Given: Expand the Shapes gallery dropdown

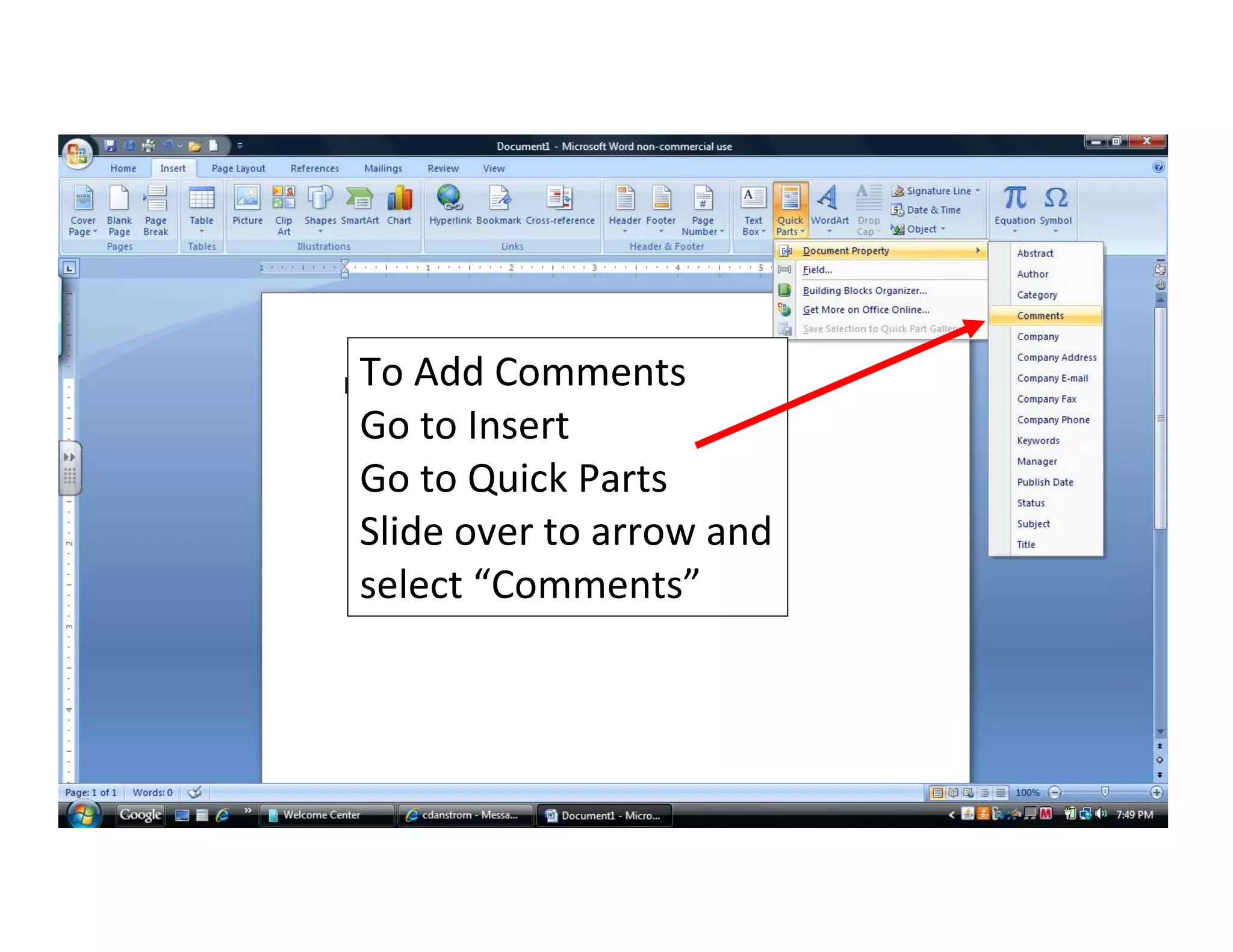Looking at the screenshot, I should [x=320, y=231].
